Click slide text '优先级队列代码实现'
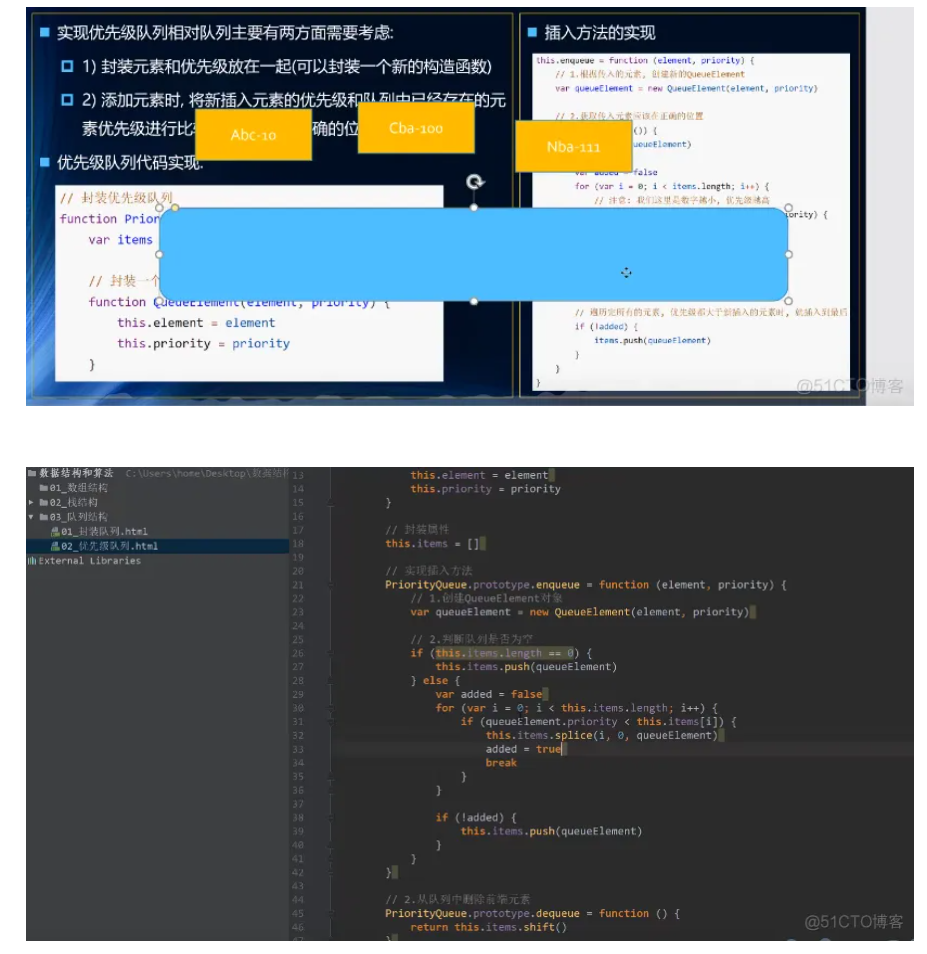The width and height of the screenshot is (927, 954). coord(129,162)
